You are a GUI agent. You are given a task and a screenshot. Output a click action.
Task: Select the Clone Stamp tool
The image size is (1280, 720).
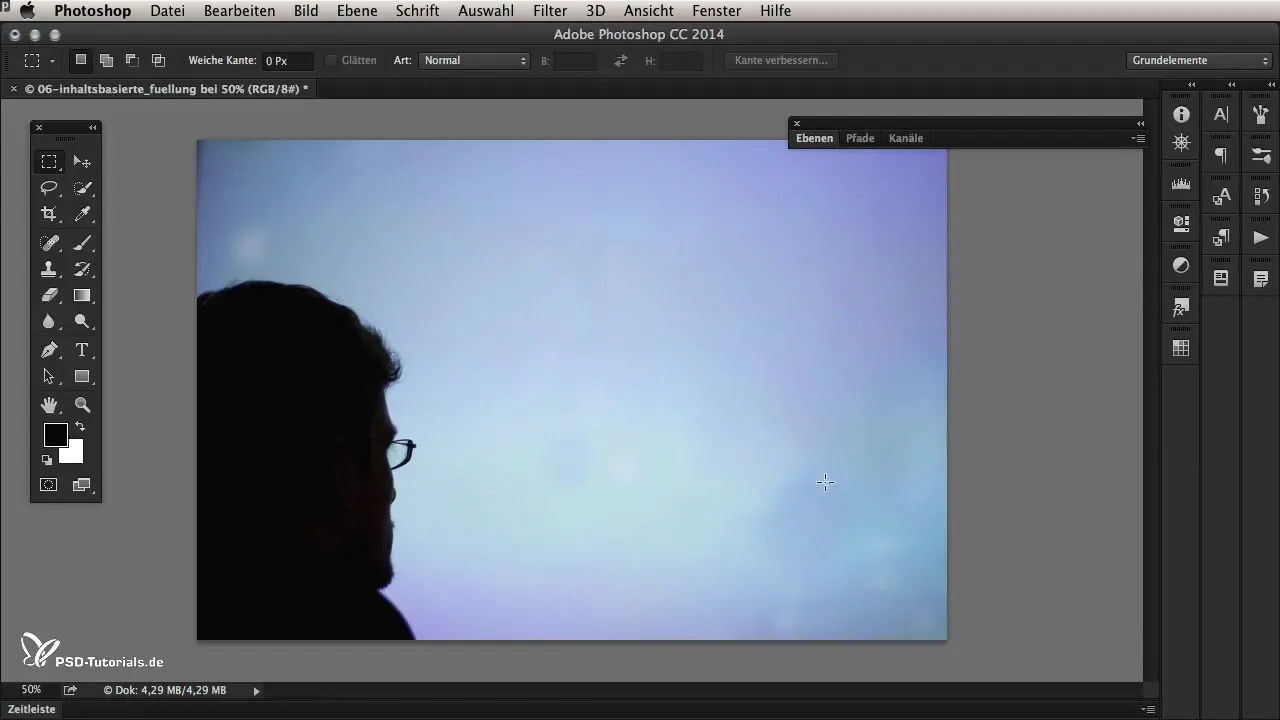click(x=48, y=269)
